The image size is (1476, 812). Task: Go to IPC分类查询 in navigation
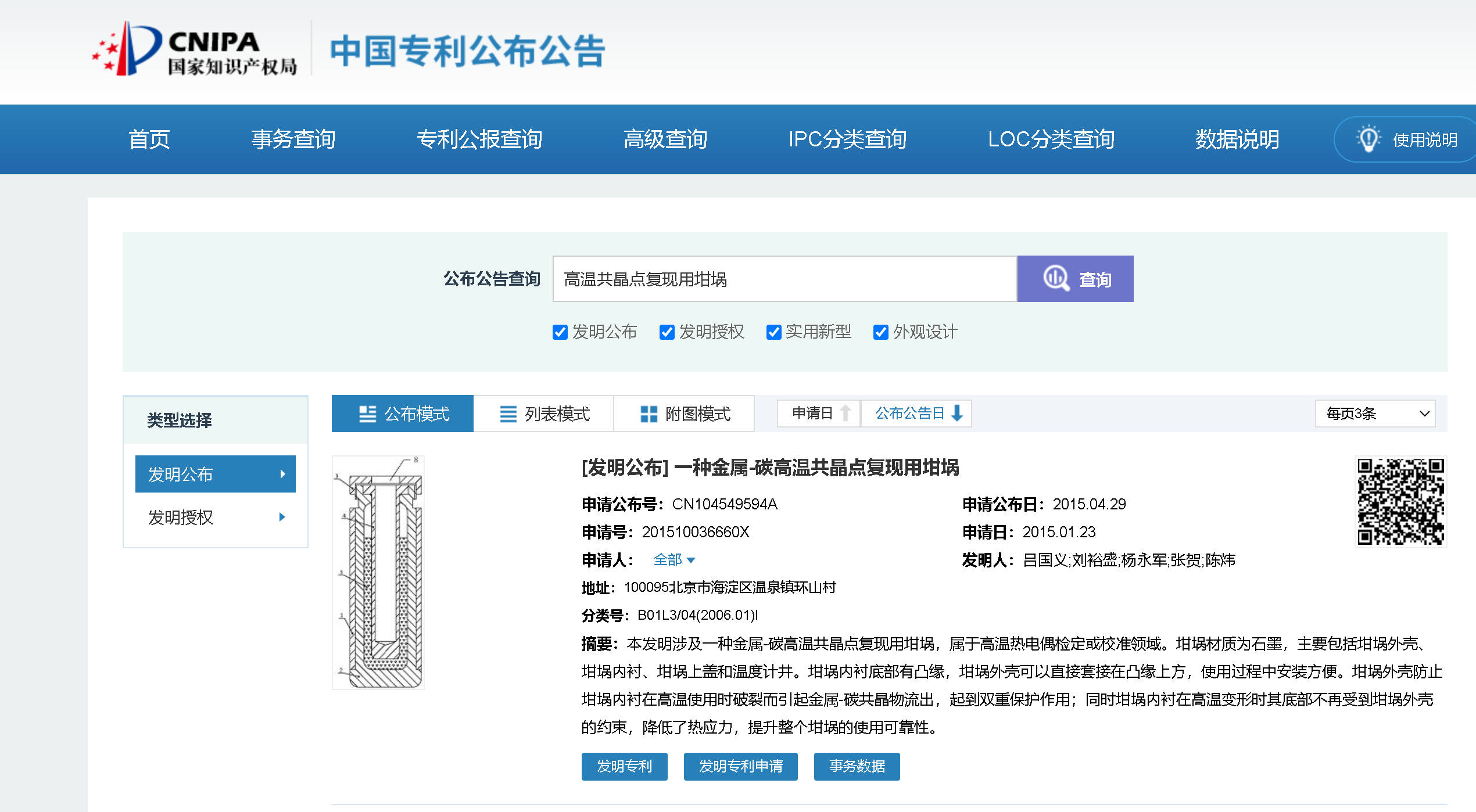[x=847, y=139]
